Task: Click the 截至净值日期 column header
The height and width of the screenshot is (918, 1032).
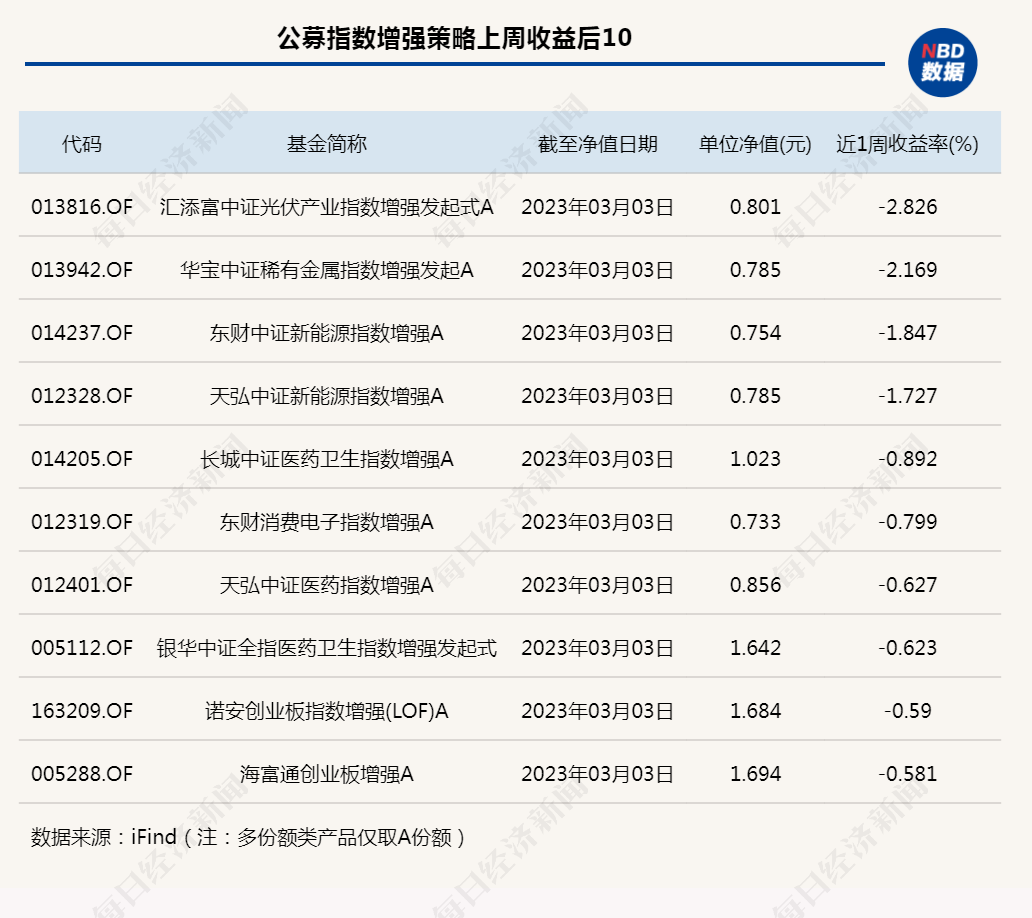Action: 598,143
